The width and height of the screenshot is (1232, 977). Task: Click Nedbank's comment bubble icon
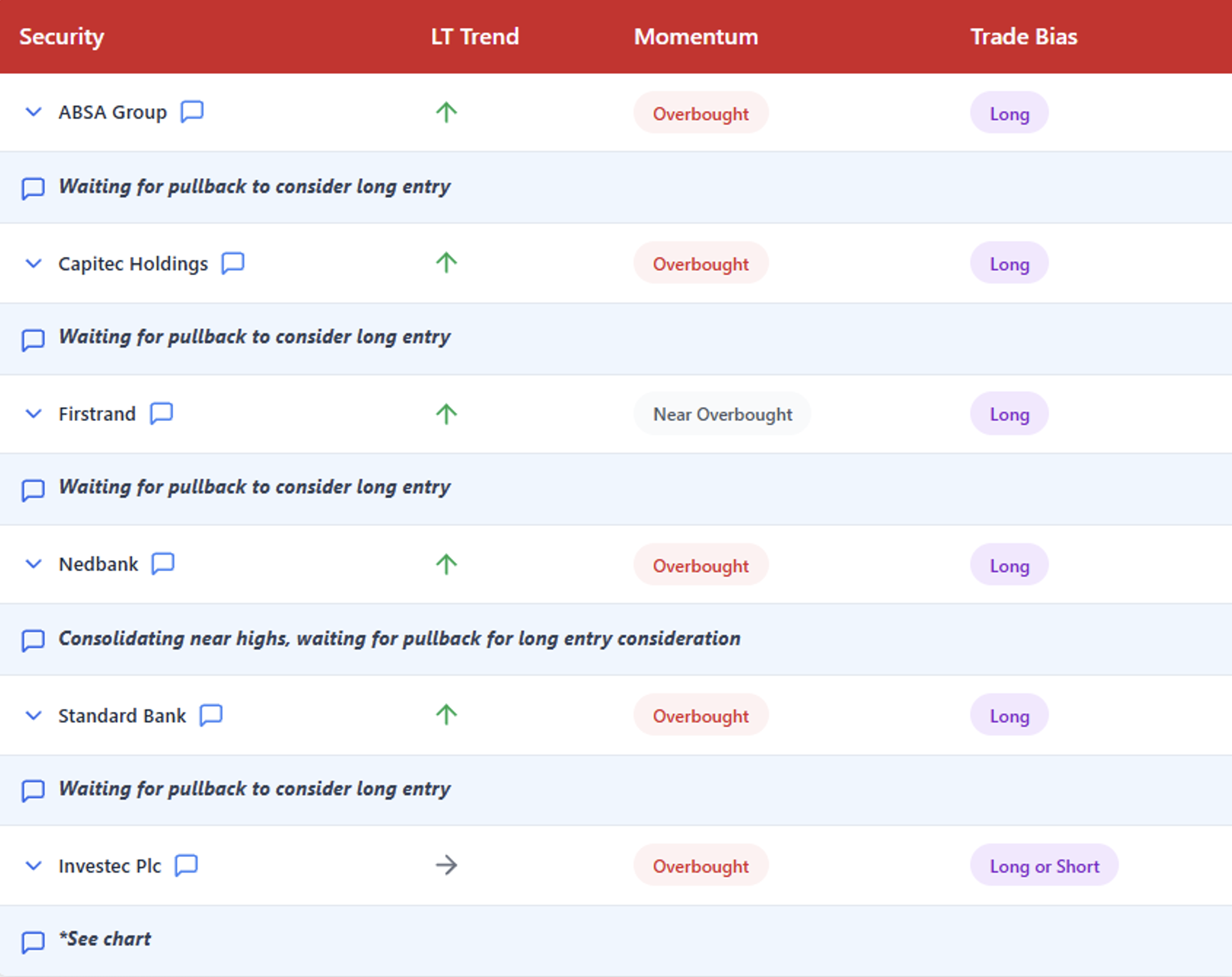click(x=163, y=564)
